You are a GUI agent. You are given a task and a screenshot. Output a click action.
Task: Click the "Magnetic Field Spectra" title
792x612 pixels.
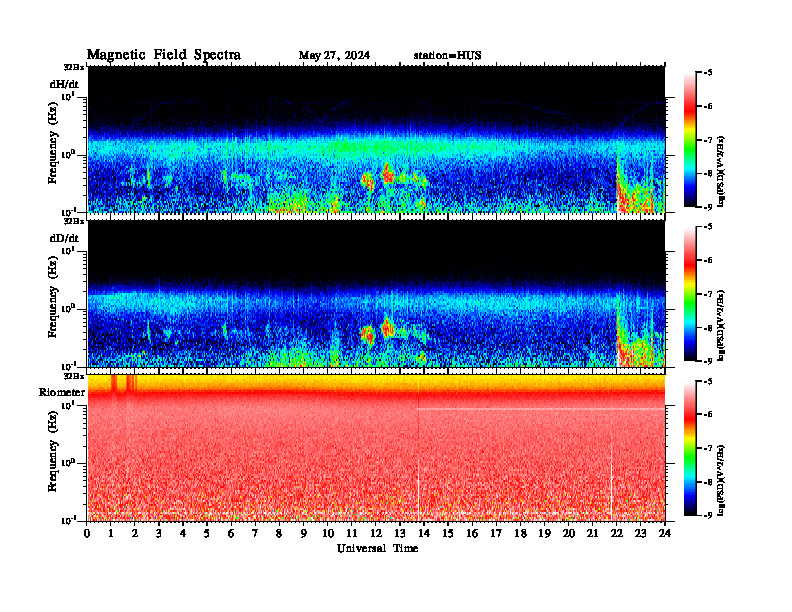[x=164, y=55]
